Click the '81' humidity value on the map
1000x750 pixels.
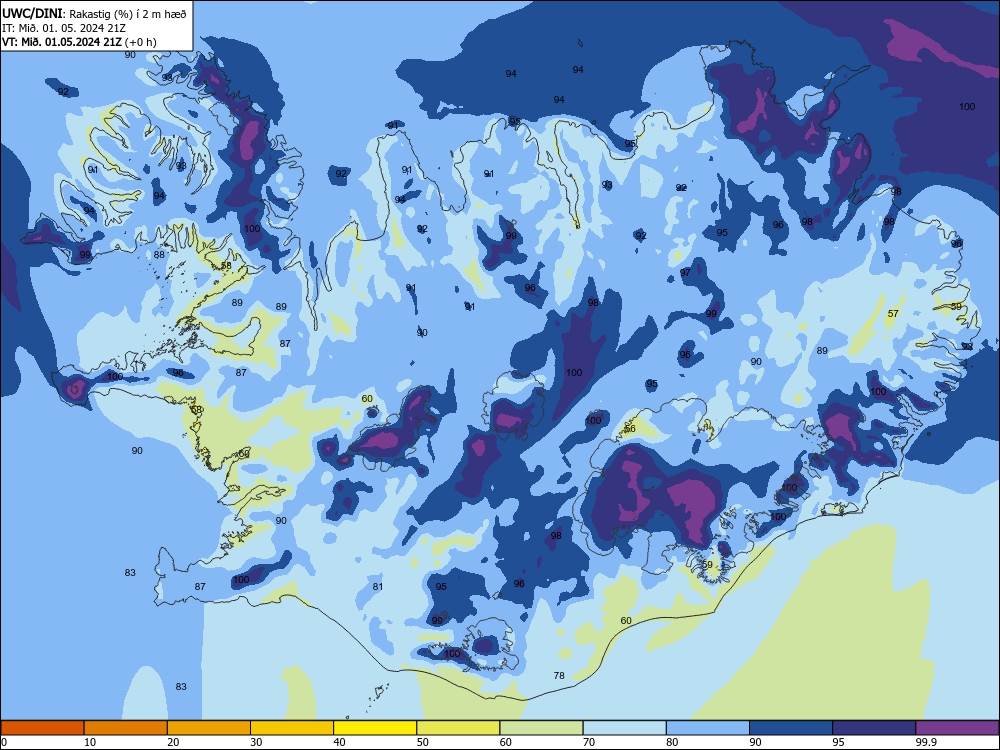(x=378, y=586)
